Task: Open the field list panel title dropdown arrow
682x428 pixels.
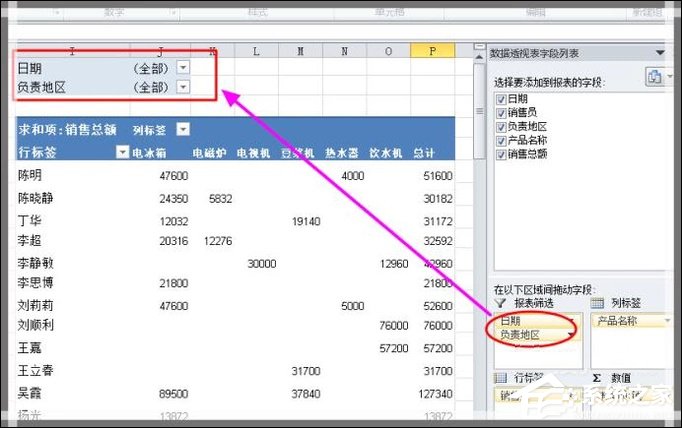Action: point(660,52)
